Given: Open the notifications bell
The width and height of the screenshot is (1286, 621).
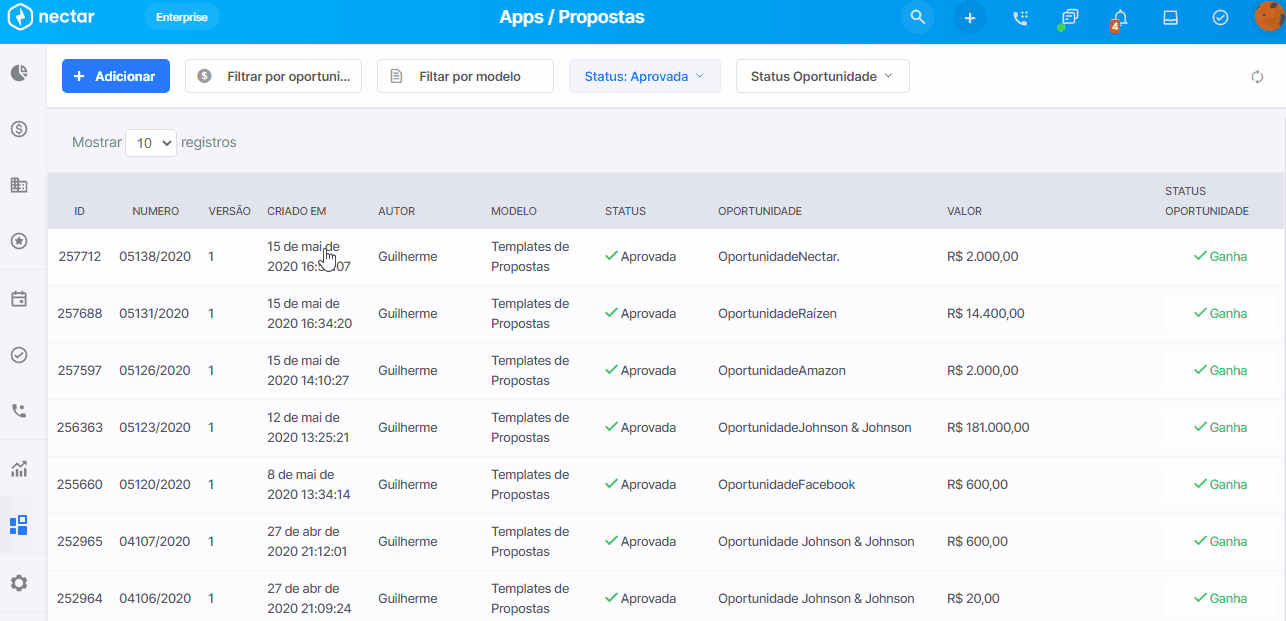Looking at the screenshot, I should 1120,18.
